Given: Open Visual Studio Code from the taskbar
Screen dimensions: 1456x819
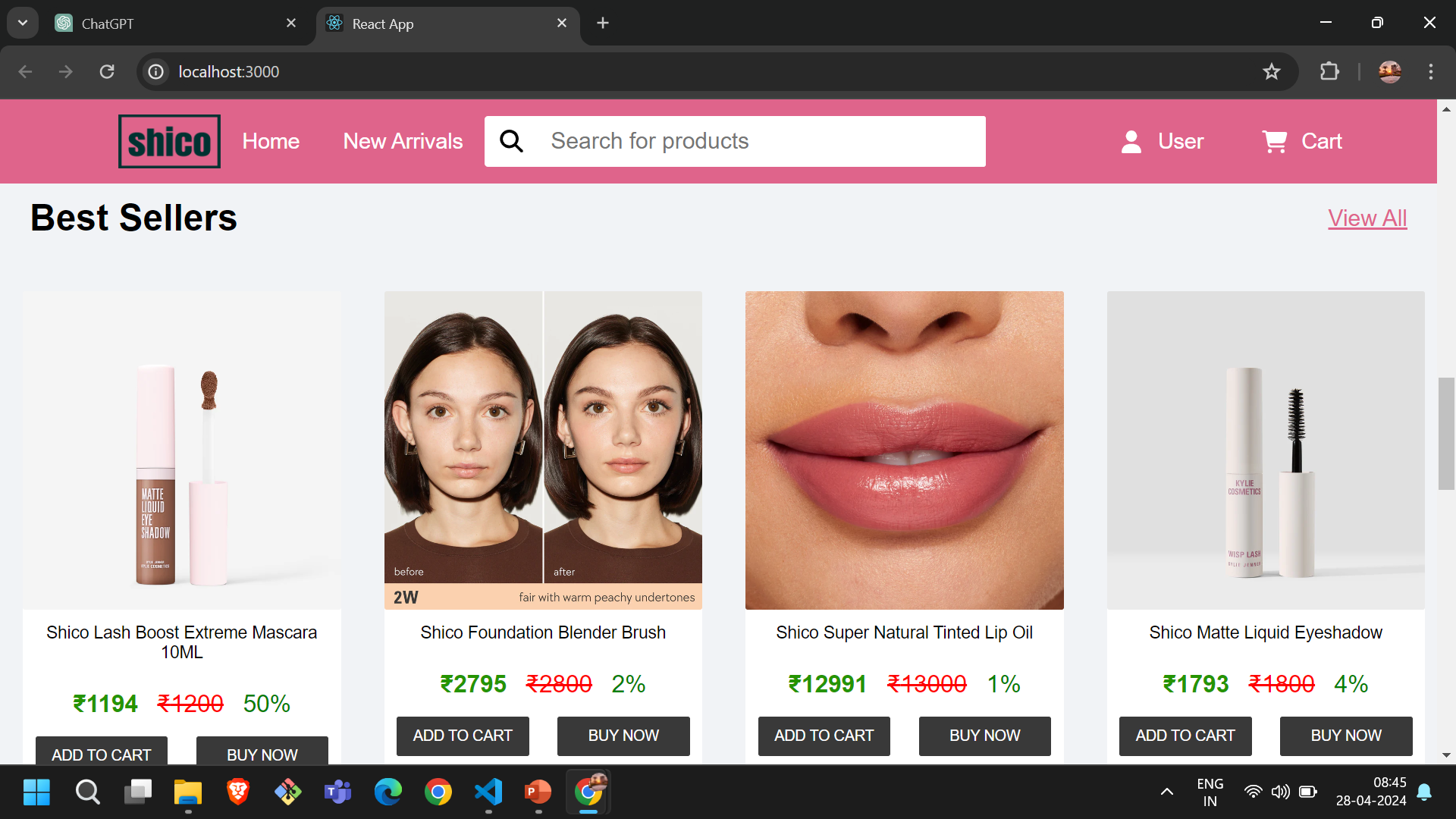Looking at the screenshot, I should (488, 792).
